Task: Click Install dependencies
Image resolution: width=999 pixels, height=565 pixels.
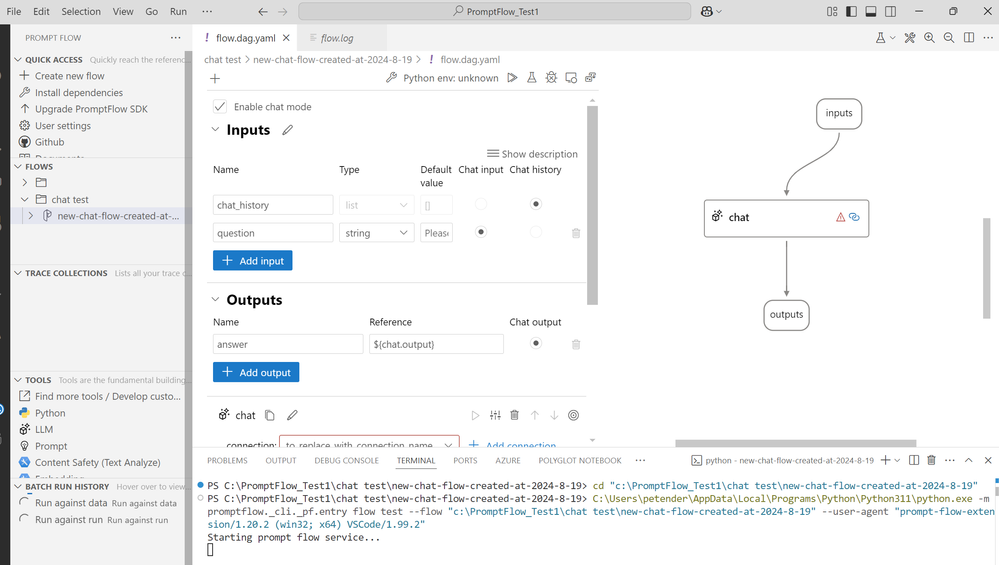Action: (79, 92)
